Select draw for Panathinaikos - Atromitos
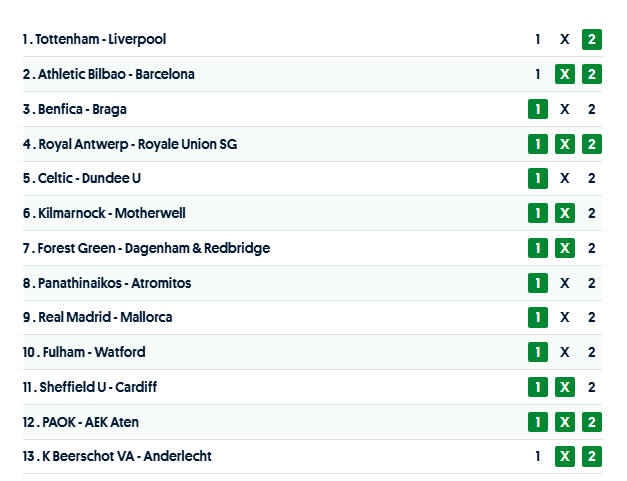The height and width of the screenshot is (481, 627). pos(565,283)
